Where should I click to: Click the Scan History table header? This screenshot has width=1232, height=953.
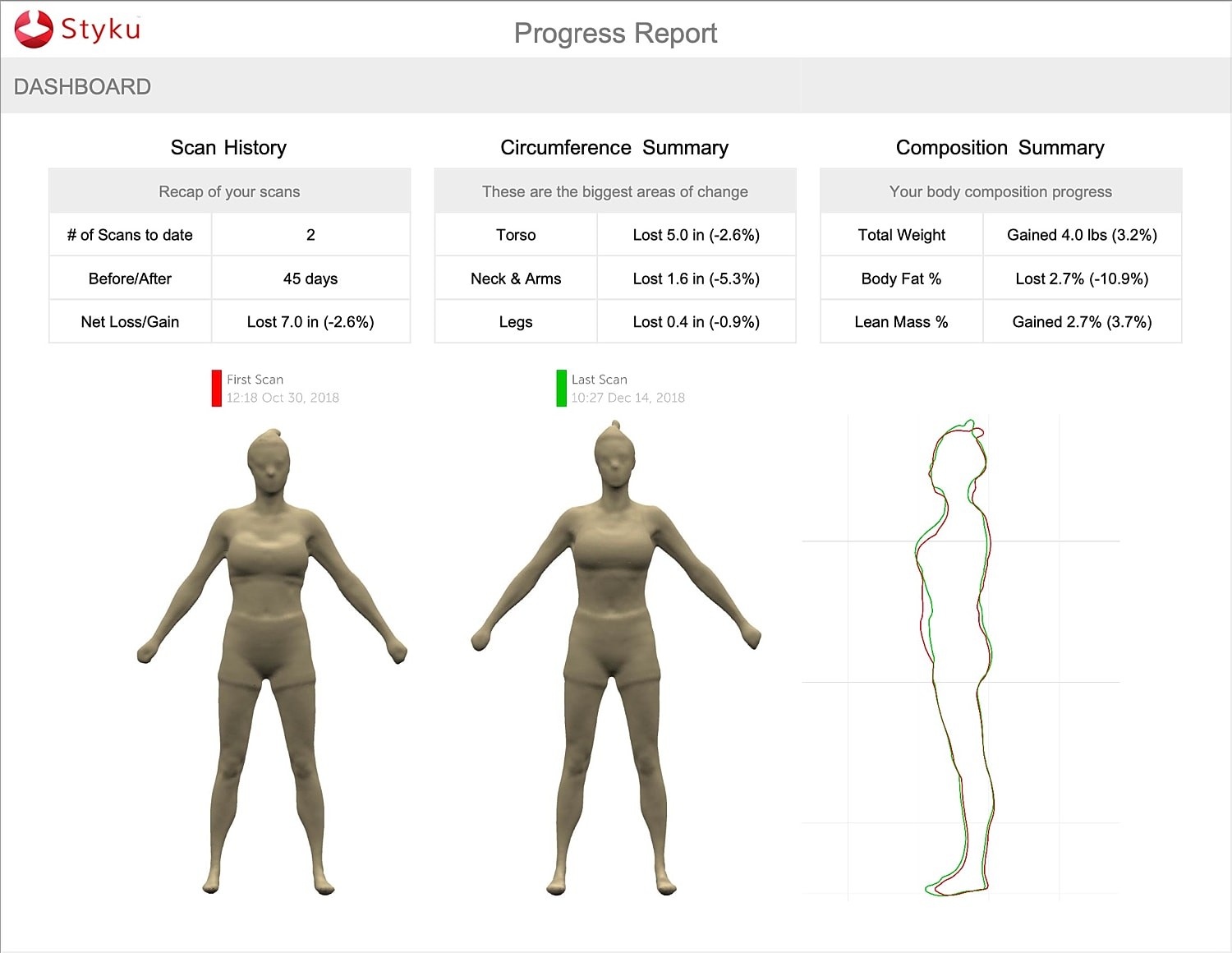[x=229, y=148]
